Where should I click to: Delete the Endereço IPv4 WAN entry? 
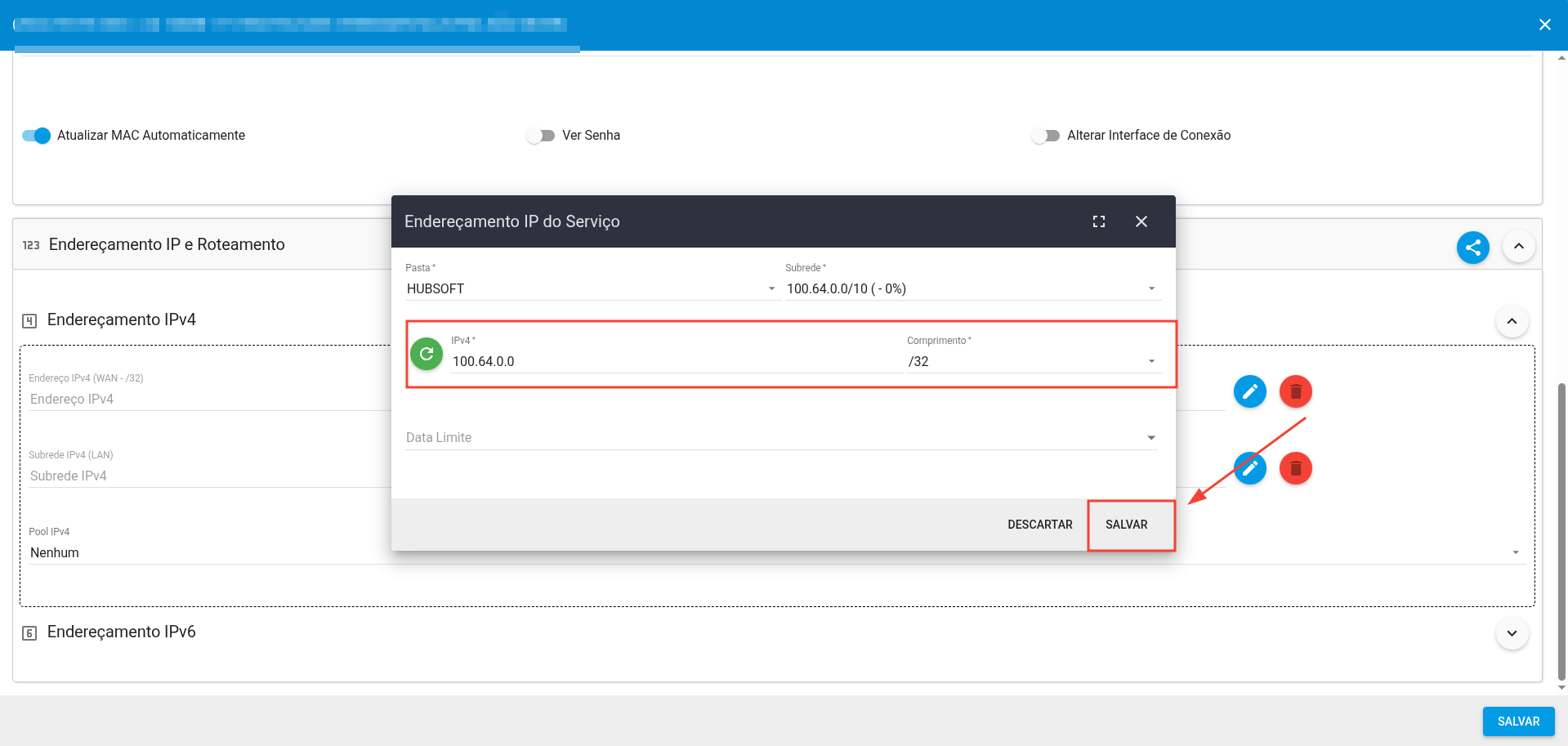coord(1295,392)
